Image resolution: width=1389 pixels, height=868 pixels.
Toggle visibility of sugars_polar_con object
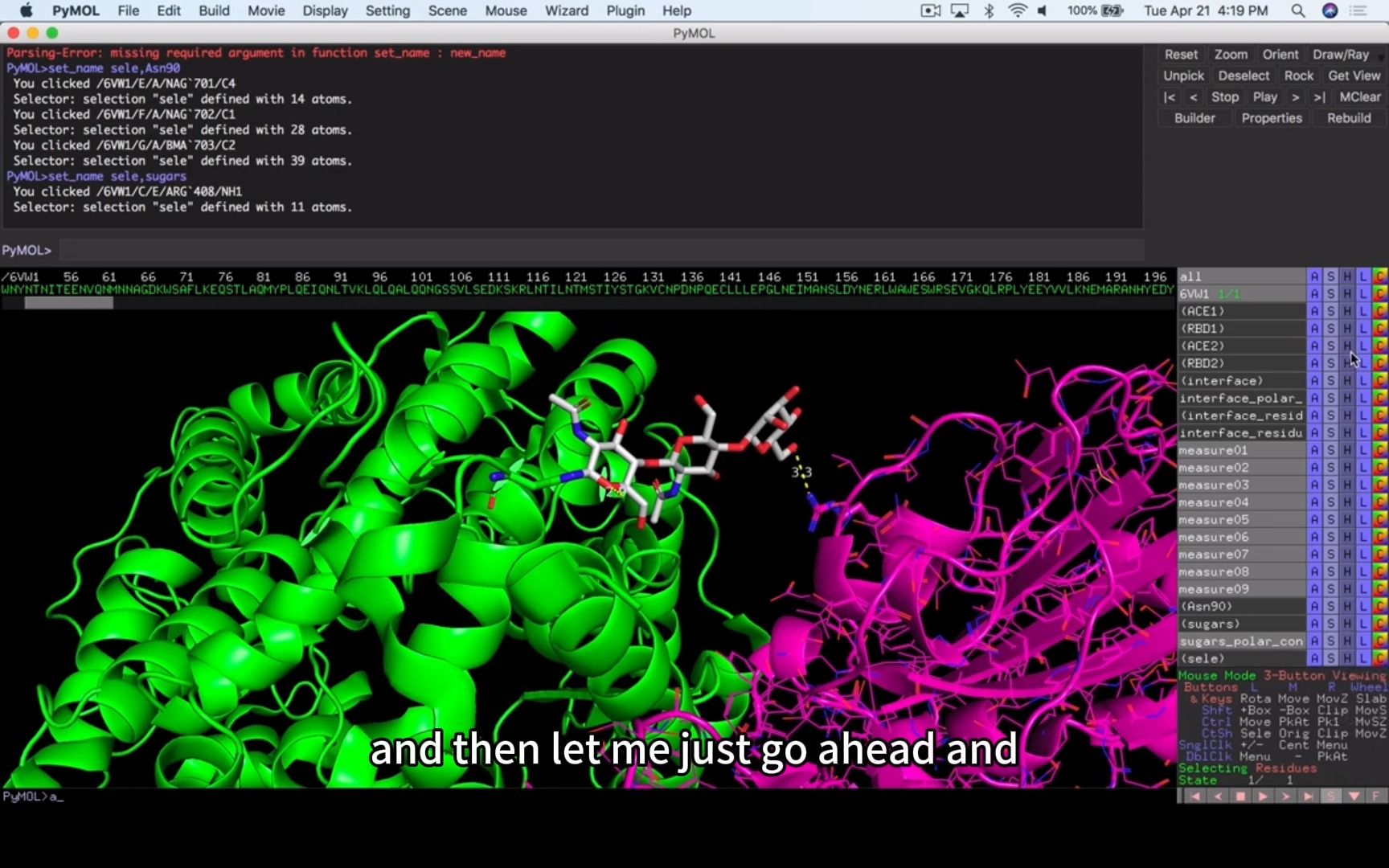coord(1241,641)
